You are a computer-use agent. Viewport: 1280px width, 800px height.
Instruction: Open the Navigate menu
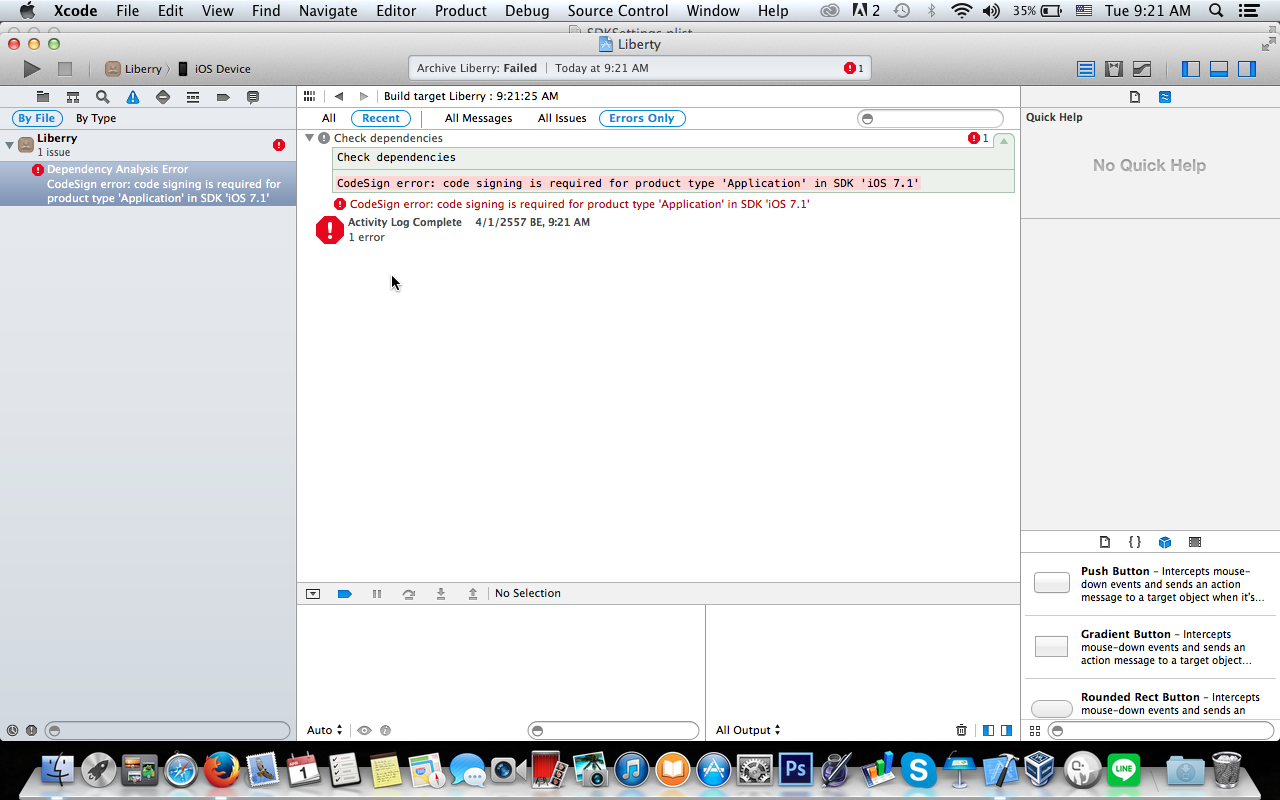point(328,11)
